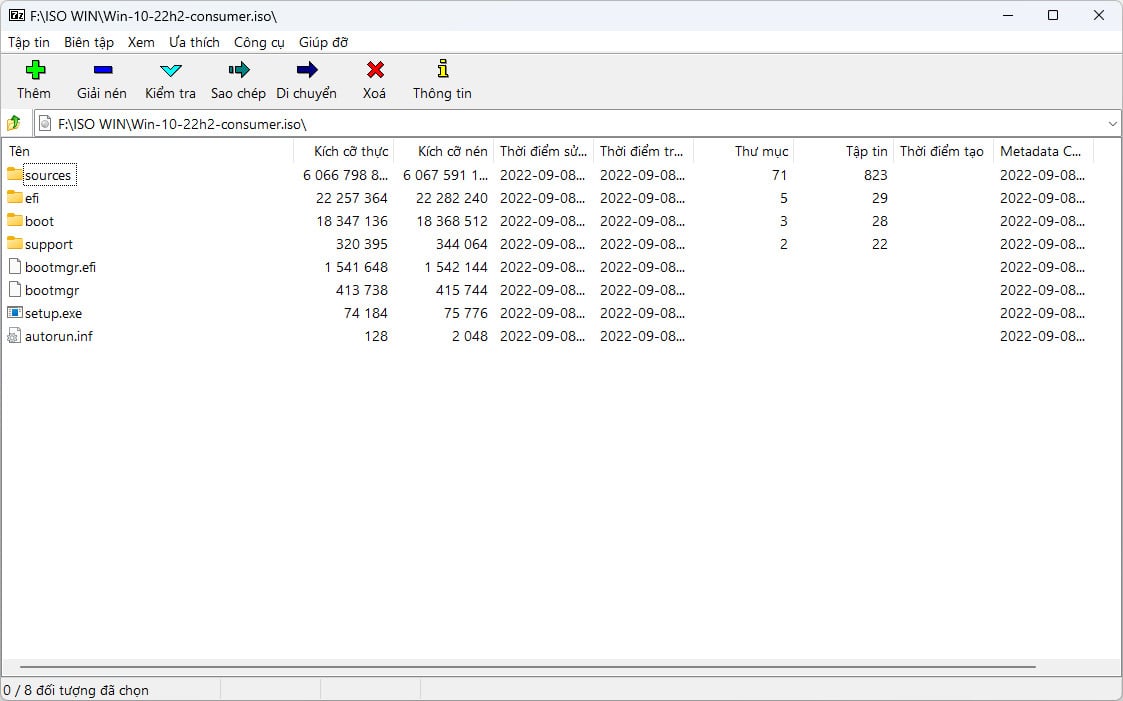
Task: Click the ISO file icon in address bar
Action: [x=45, y=123]
